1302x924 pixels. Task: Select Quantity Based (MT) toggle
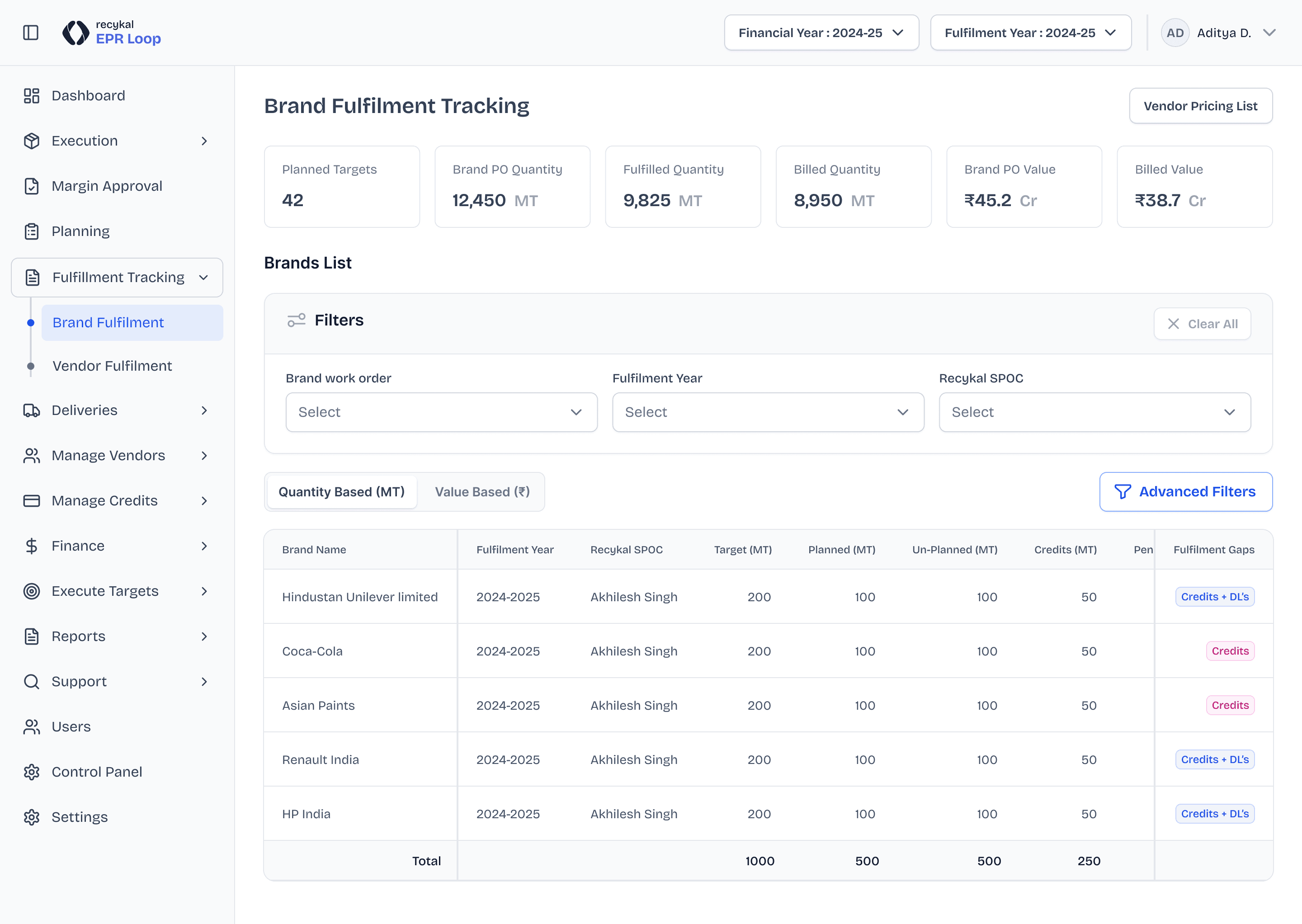(x=341, y=491)
